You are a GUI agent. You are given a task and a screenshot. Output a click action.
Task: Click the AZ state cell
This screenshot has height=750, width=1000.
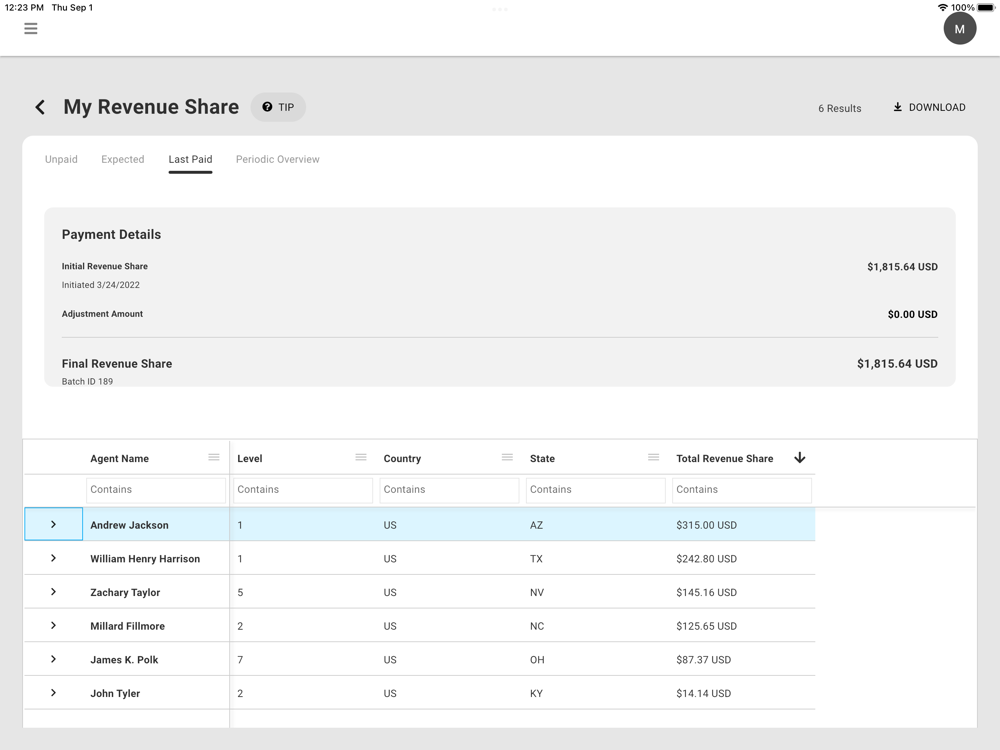click(x=536, y=526)
